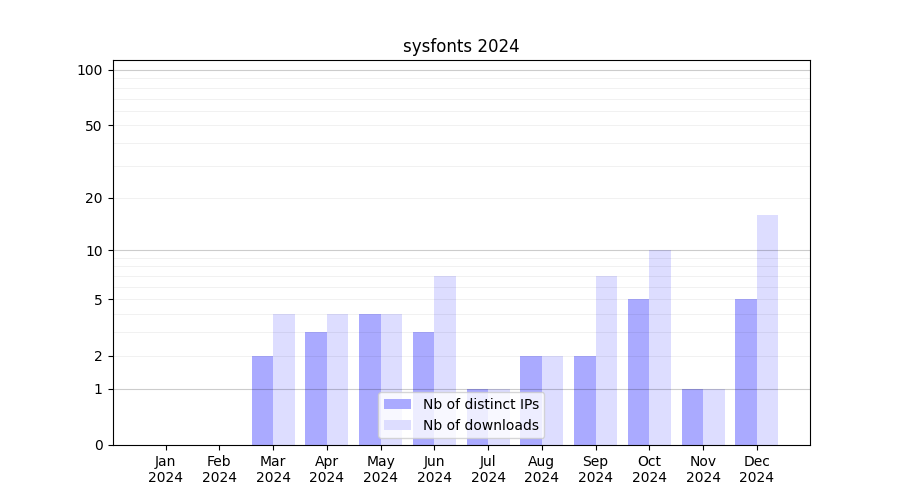Select the 'Nb of downloads' legend label
900x500 pixels.
(480, 425)
